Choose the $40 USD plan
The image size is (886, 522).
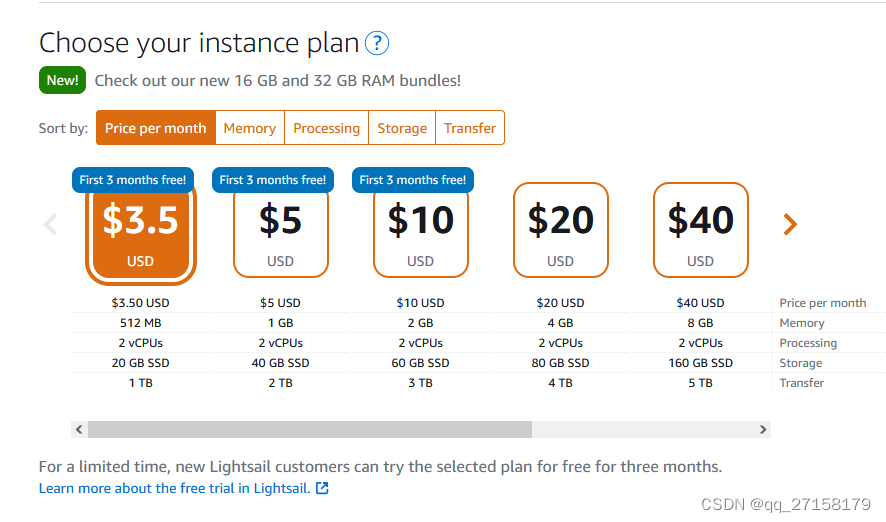701,230
